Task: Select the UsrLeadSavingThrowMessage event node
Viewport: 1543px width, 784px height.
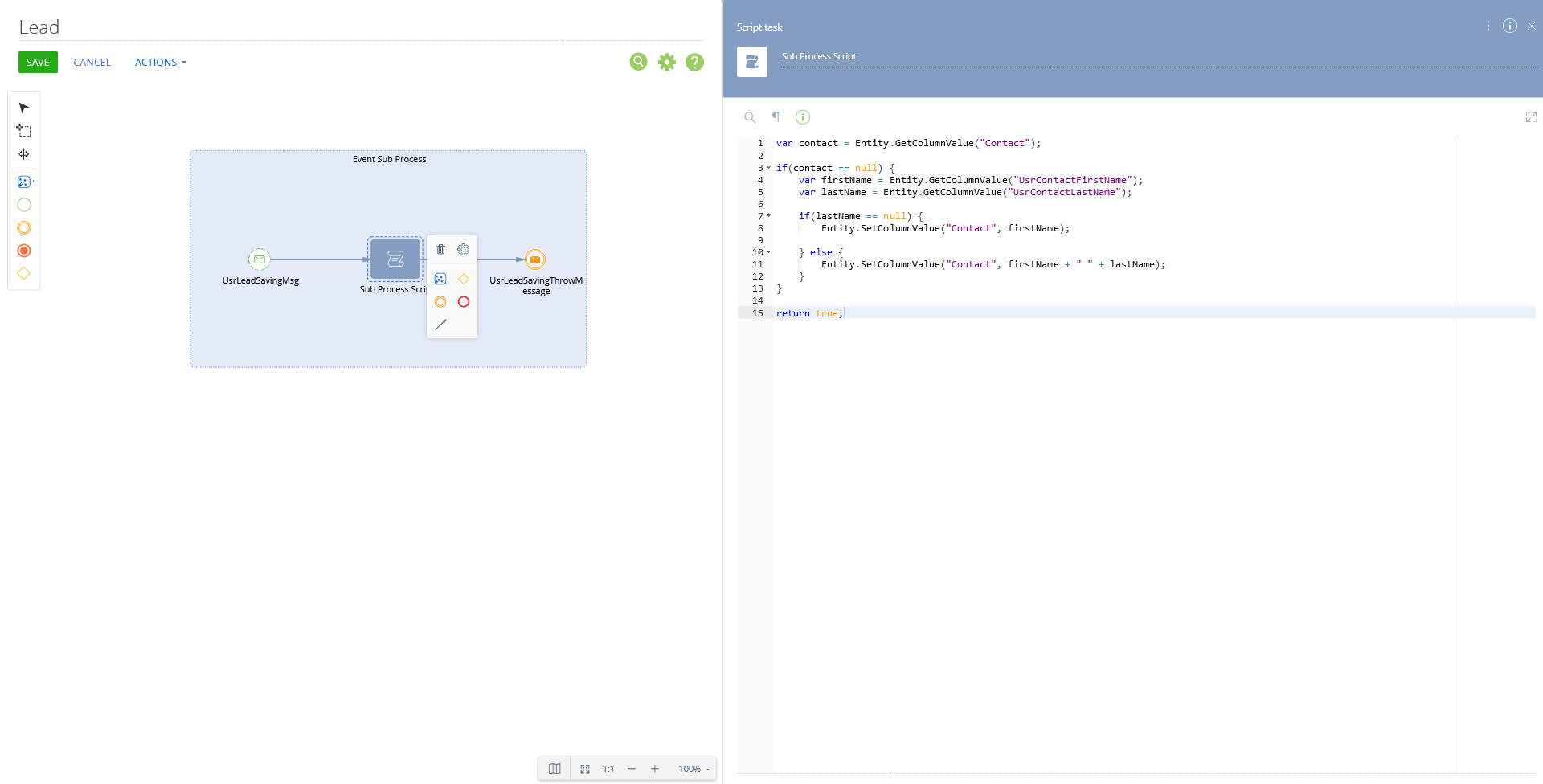Action: coord(535,259)
